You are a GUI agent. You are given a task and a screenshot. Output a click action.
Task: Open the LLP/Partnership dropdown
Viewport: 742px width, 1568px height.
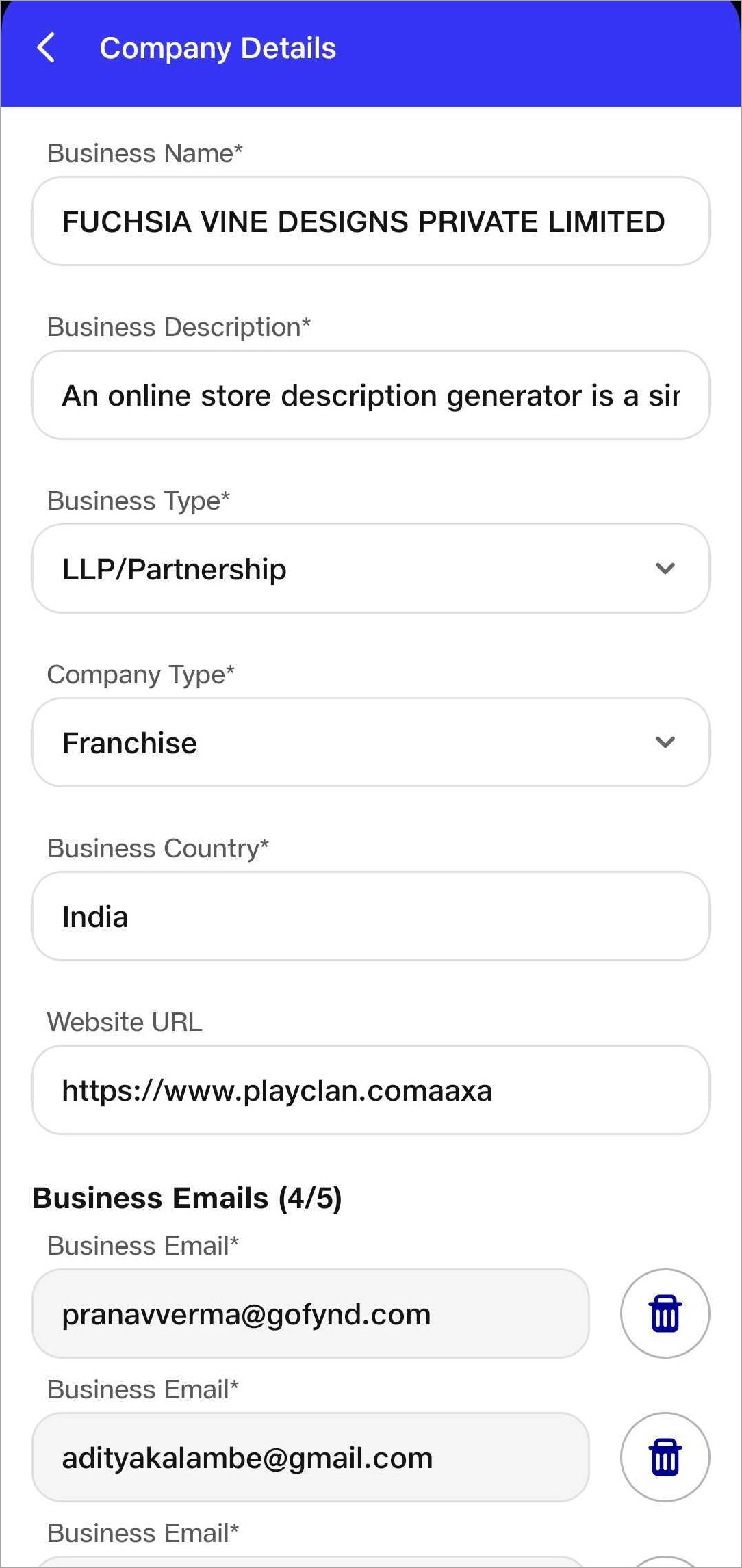point(370,569)
